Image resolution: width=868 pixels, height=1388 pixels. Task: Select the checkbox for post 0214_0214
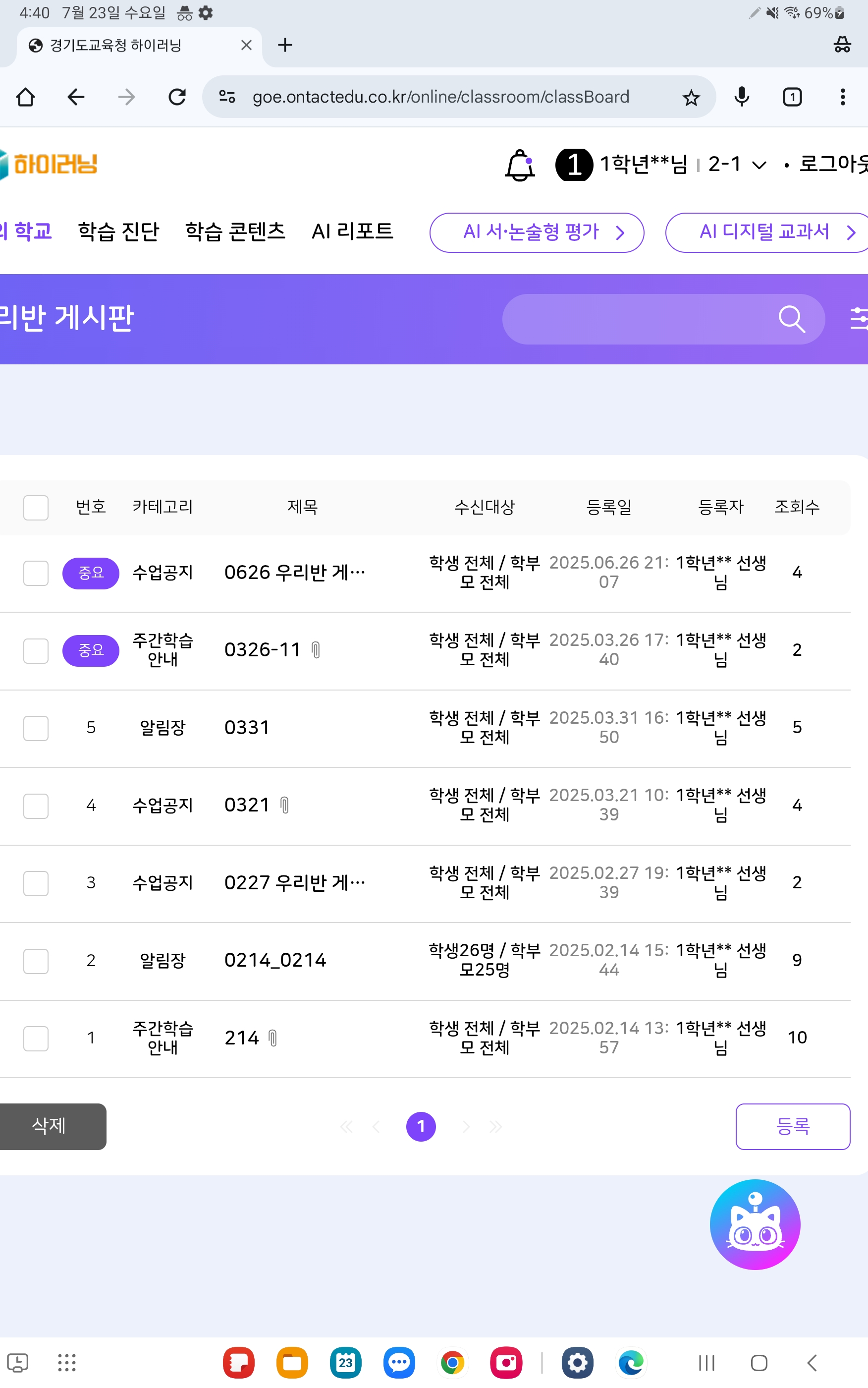click(x=36, y=960)
